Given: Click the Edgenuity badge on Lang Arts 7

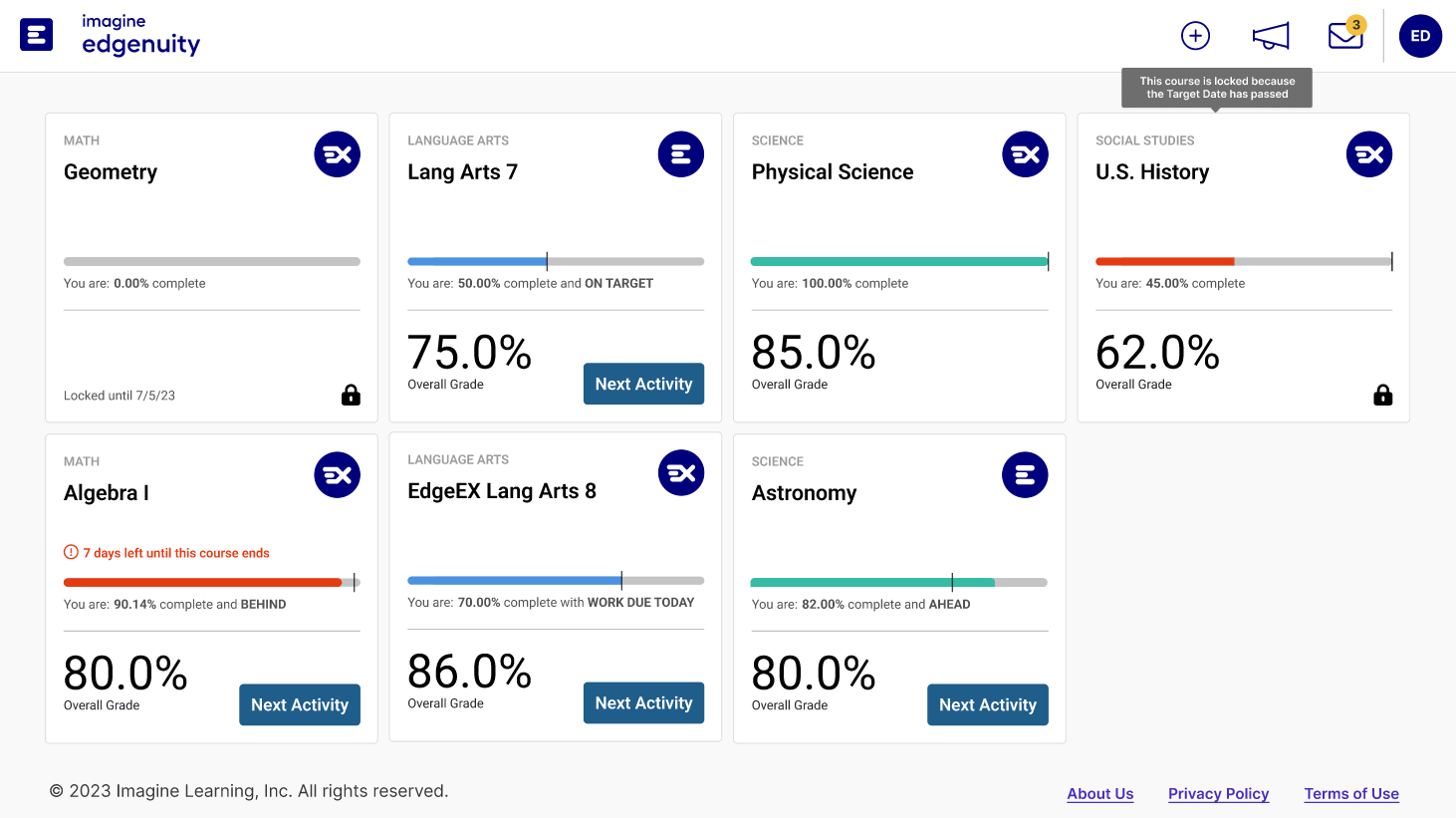Looking at the screenshot, I should click(681, 154).
